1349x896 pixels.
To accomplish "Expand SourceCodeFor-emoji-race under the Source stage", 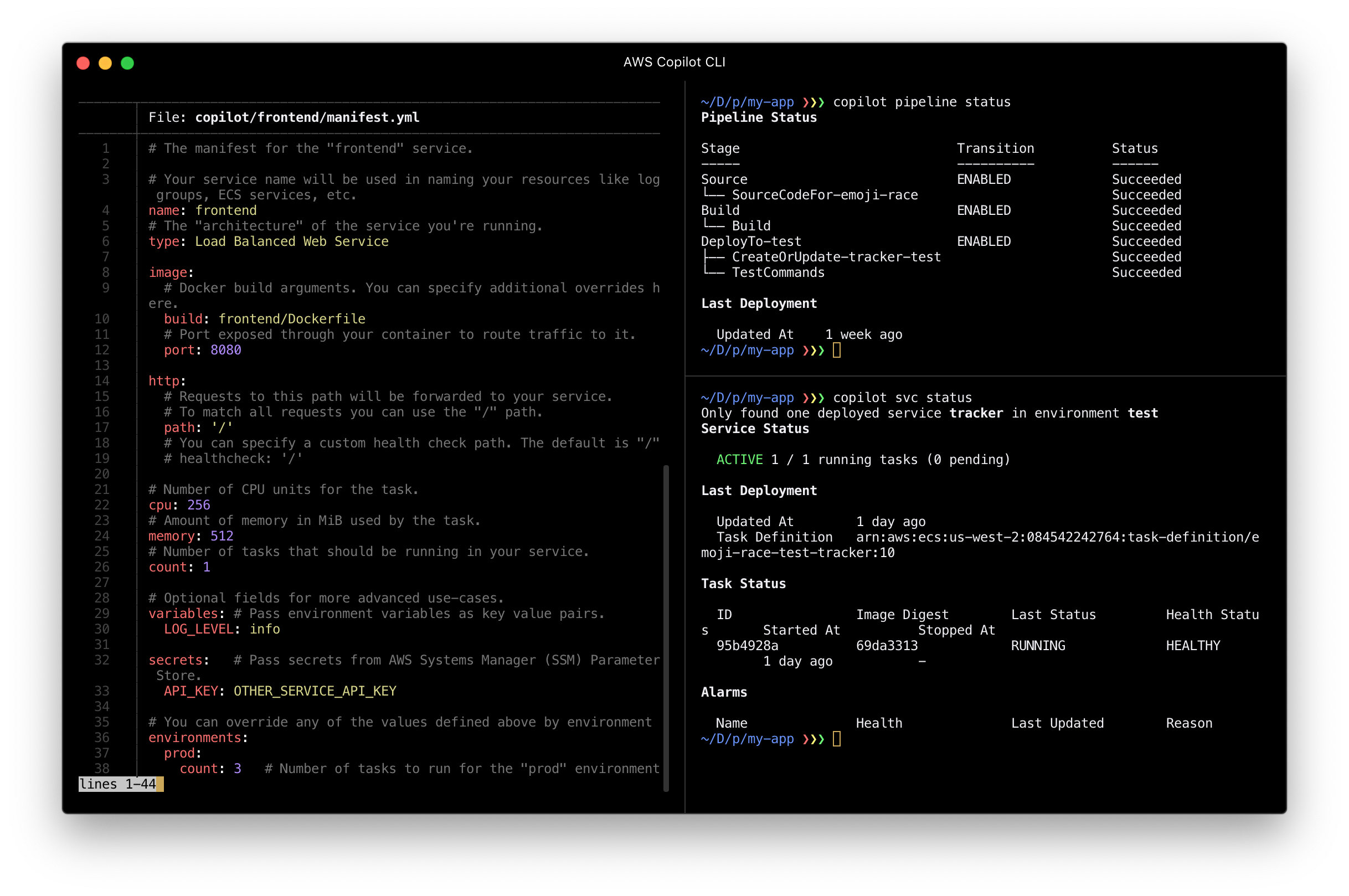I will (x=826, y=195).
